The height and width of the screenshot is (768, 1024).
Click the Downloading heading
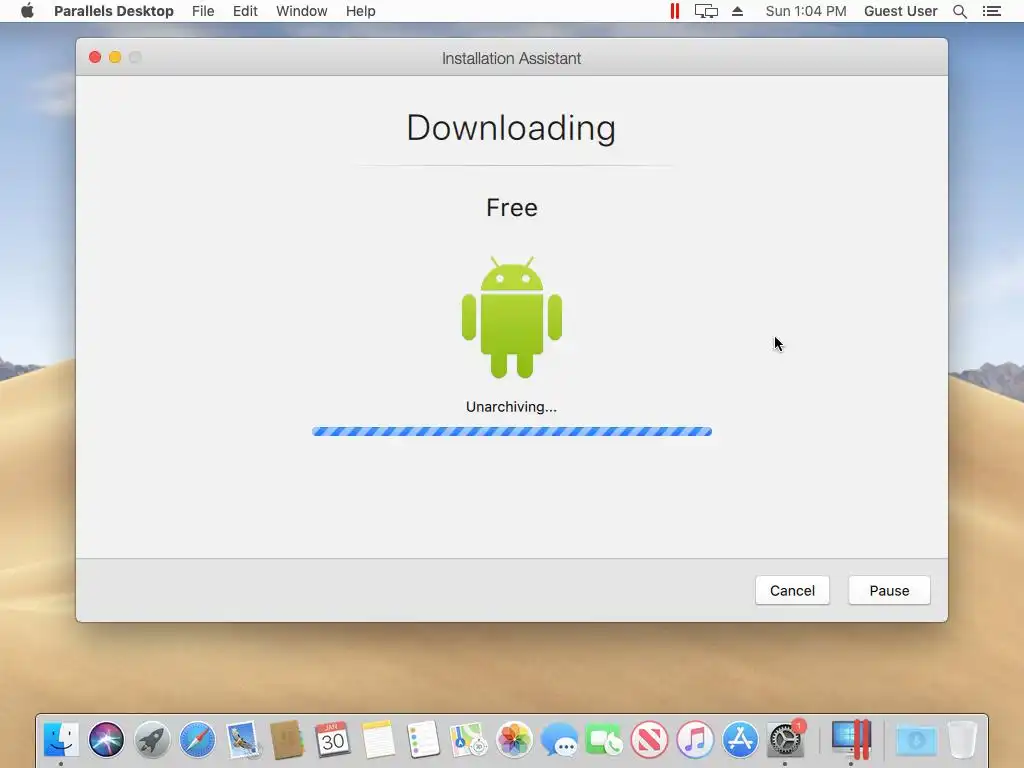[x=511, y=127]
